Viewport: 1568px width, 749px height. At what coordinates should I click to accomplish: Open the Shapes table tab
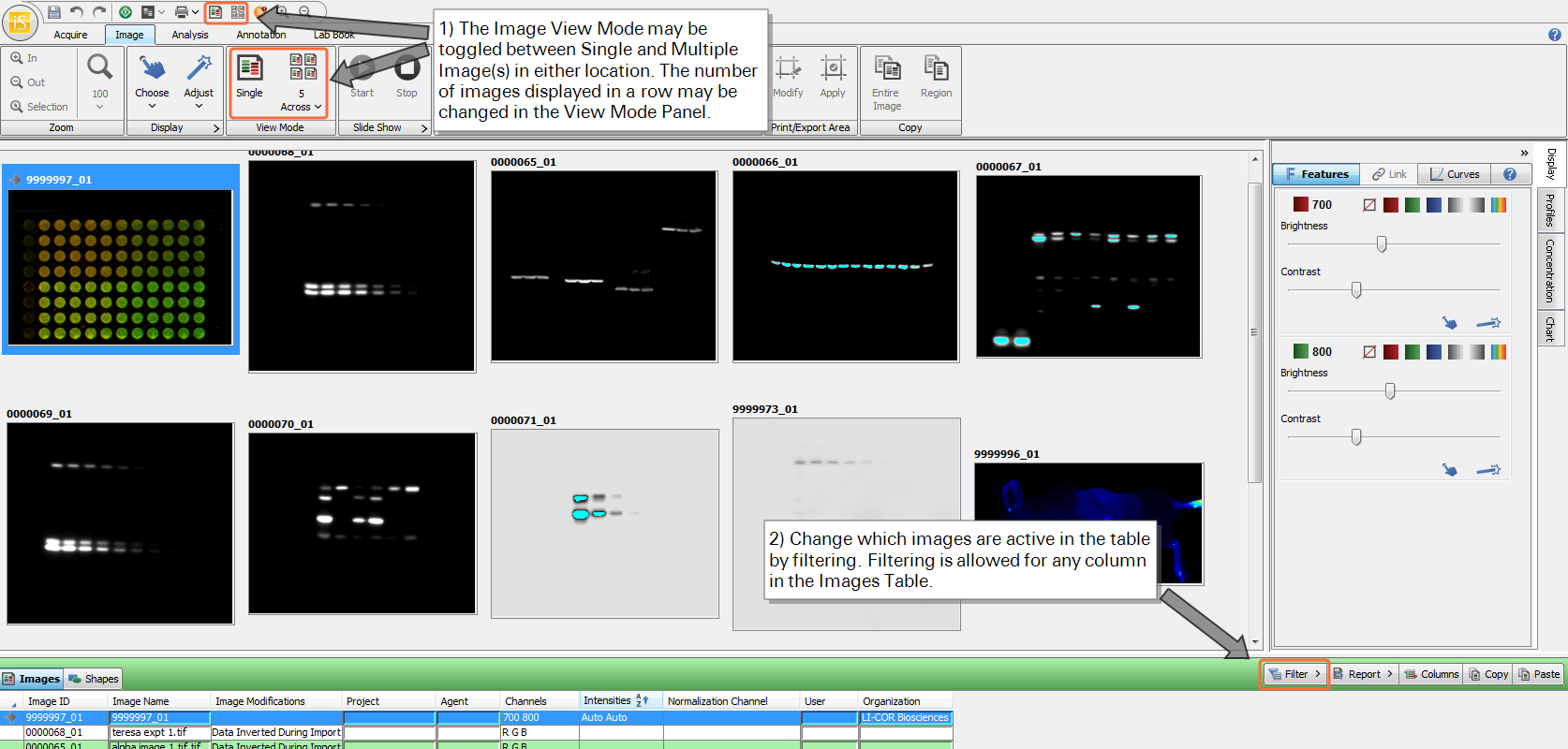tap(94, 679)
